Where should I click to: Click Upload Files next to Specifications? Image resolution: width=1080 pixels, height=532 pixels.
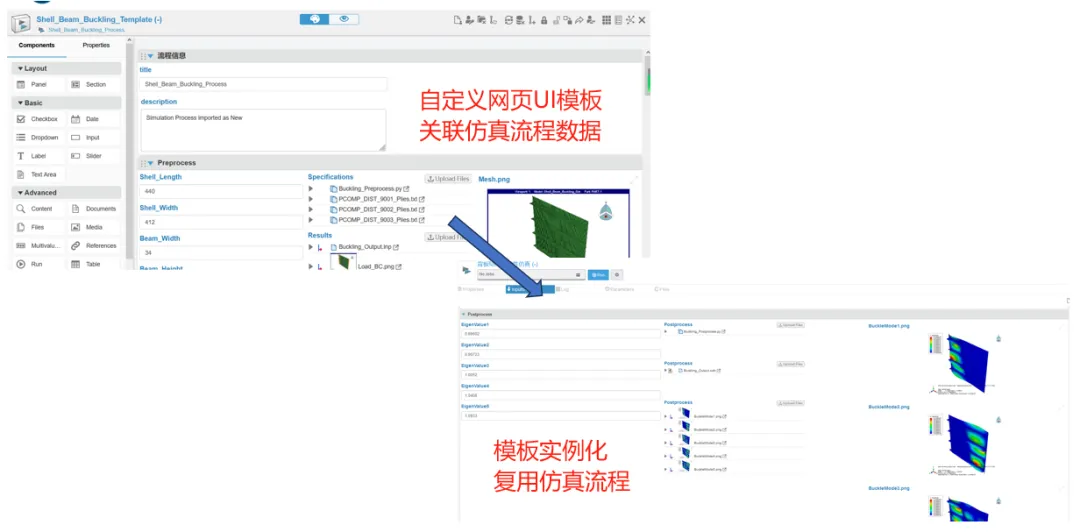[448, 179]
